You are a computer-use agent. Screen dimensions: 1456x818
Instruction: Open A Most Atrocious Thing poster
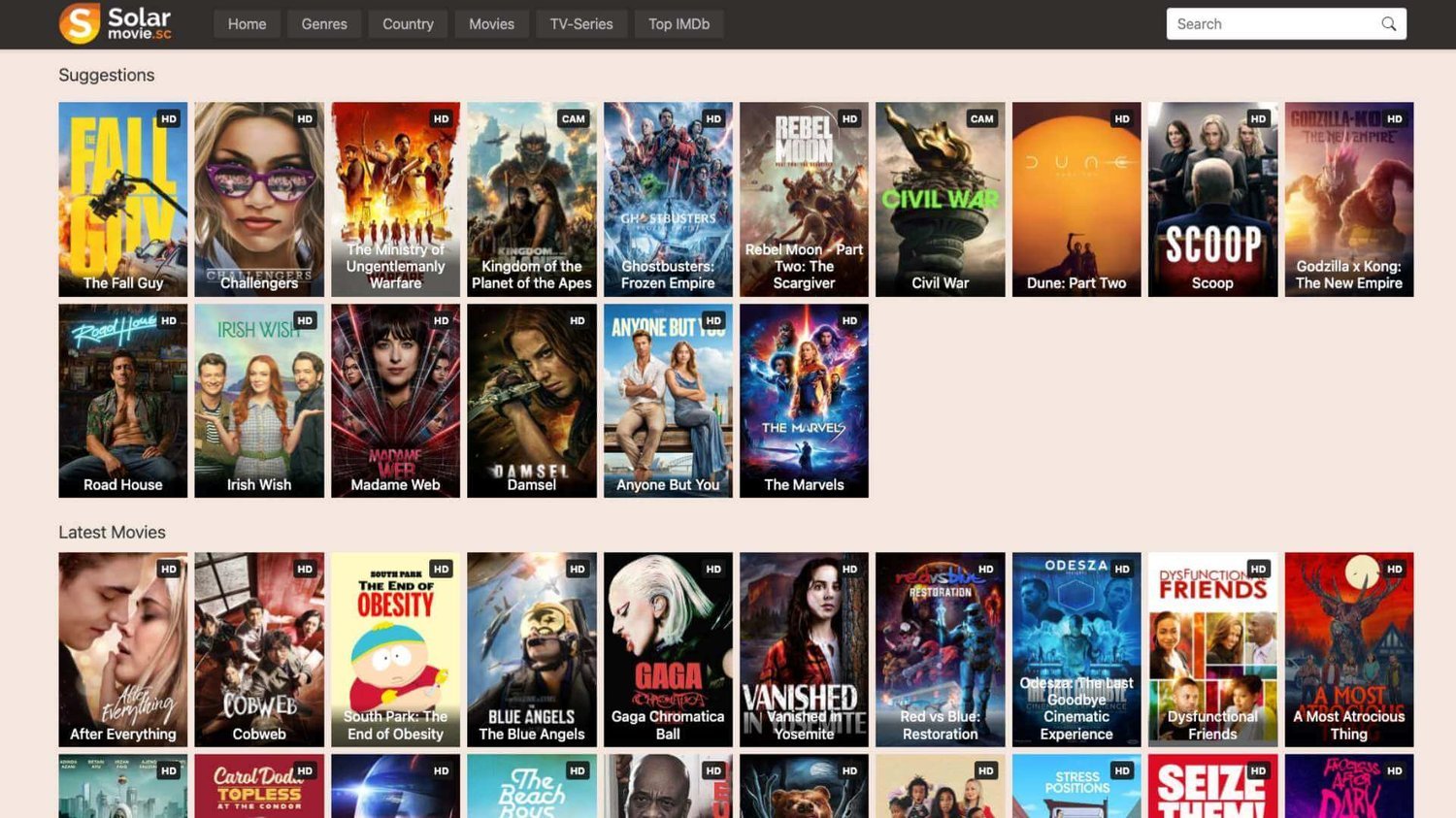coord(1349,649)
